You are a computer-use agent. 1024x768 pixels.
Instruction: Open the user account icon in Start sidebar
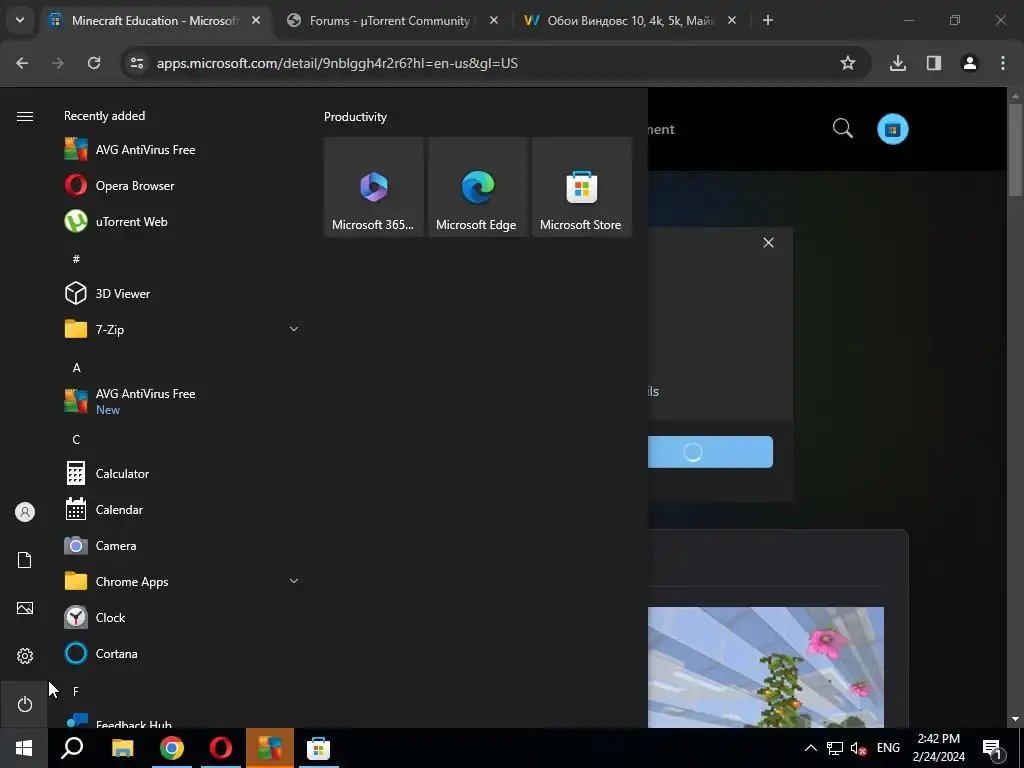(x=25, y=512)
